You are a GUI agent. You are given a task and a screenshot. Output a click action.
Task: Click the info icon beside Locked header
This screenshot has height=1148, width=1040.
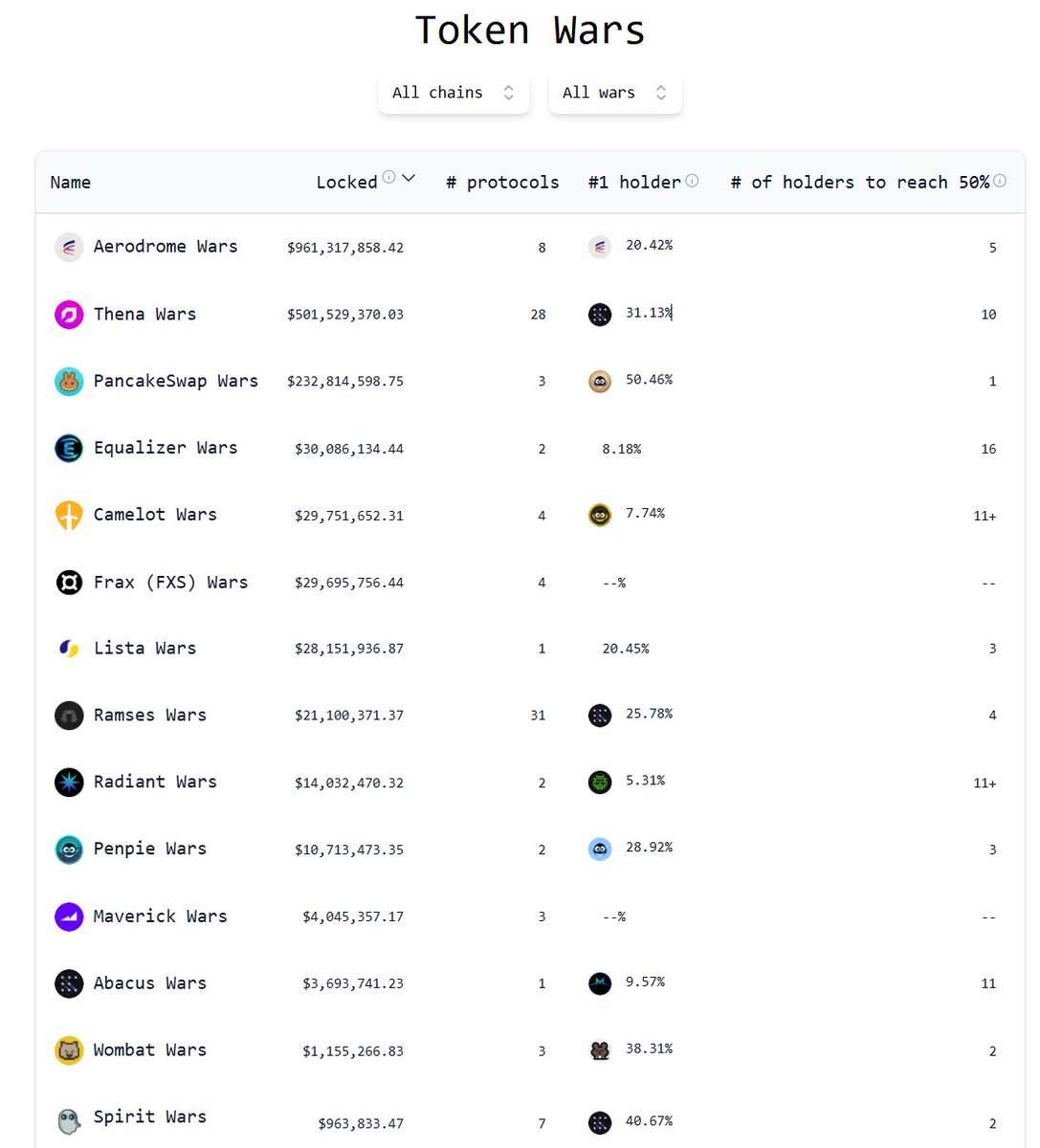pos(387,176)
